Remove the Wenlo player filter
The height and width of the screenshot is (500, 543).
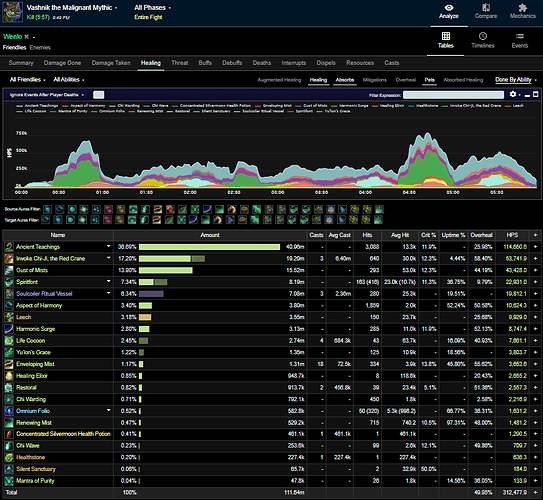point(26,37)
